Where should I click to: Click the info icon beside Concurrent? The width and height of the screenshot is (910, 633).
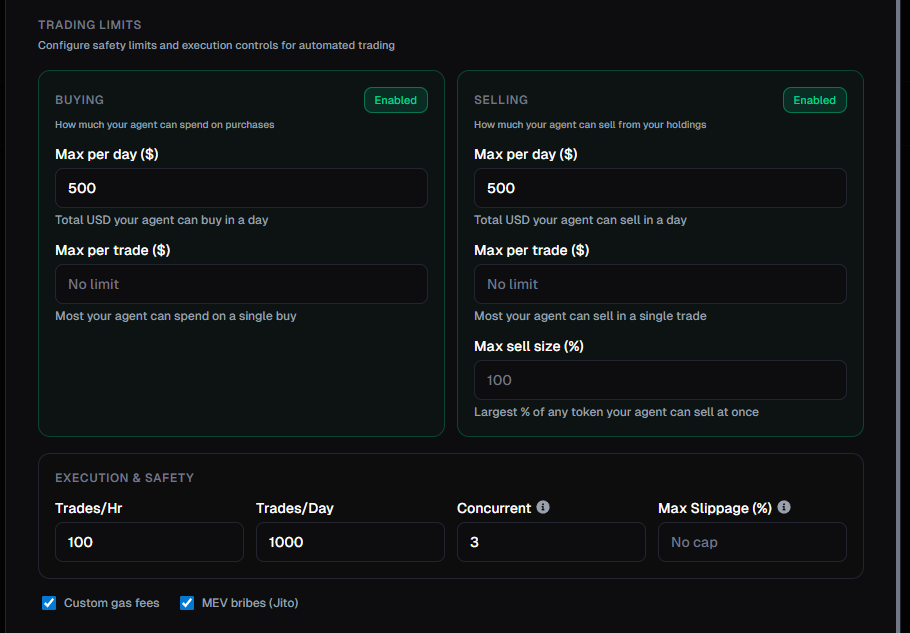click(x=543, y=507)
